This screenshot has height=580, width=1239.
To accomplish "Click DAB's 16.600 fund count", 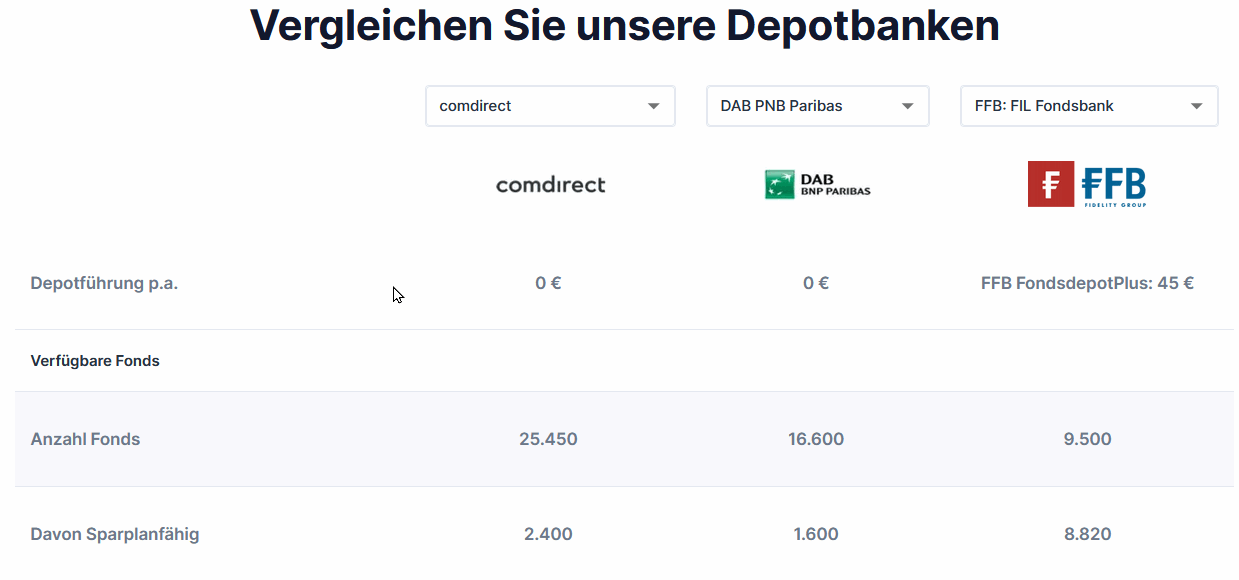I will [816, 439].
